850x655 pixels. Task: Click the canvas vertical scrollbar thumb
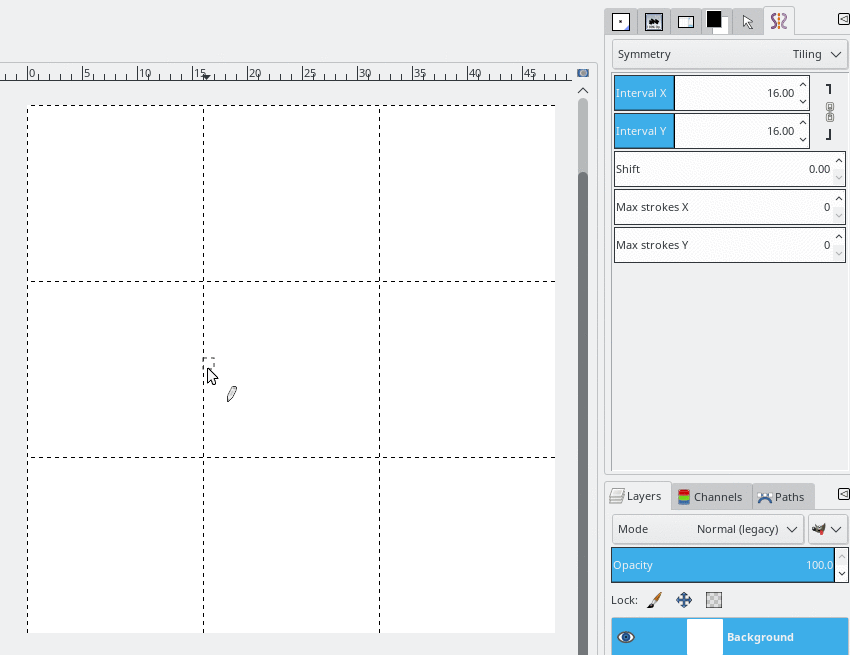[583, 412]
